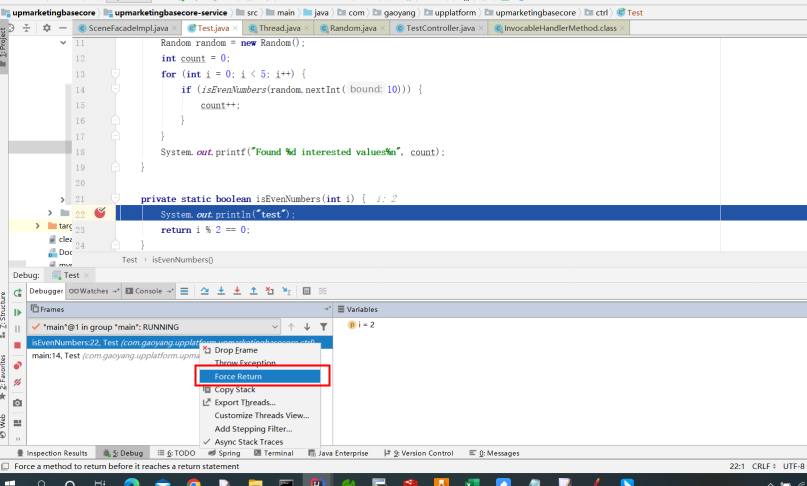
Task: Switch to Debugger tab
Action: (46, 291)
